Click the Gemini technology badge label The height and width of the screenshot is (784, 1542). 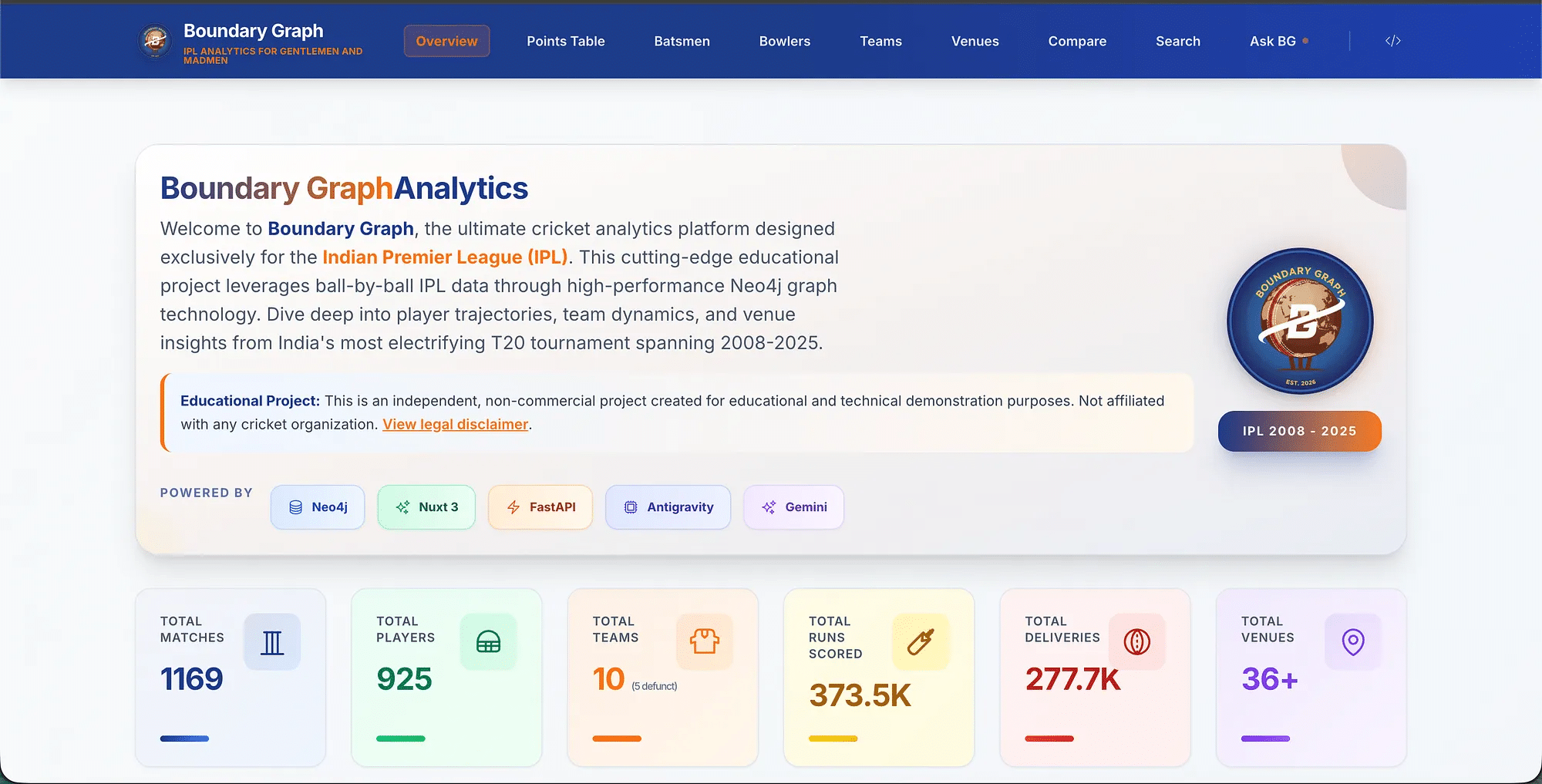pos(806,507)
